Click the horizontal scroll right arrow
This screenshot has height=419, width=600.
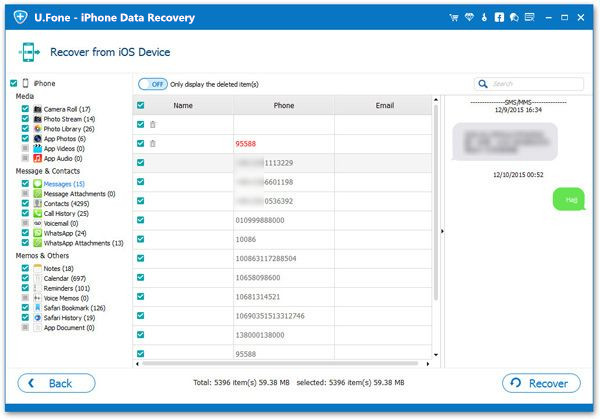click(x=428, y=364)
